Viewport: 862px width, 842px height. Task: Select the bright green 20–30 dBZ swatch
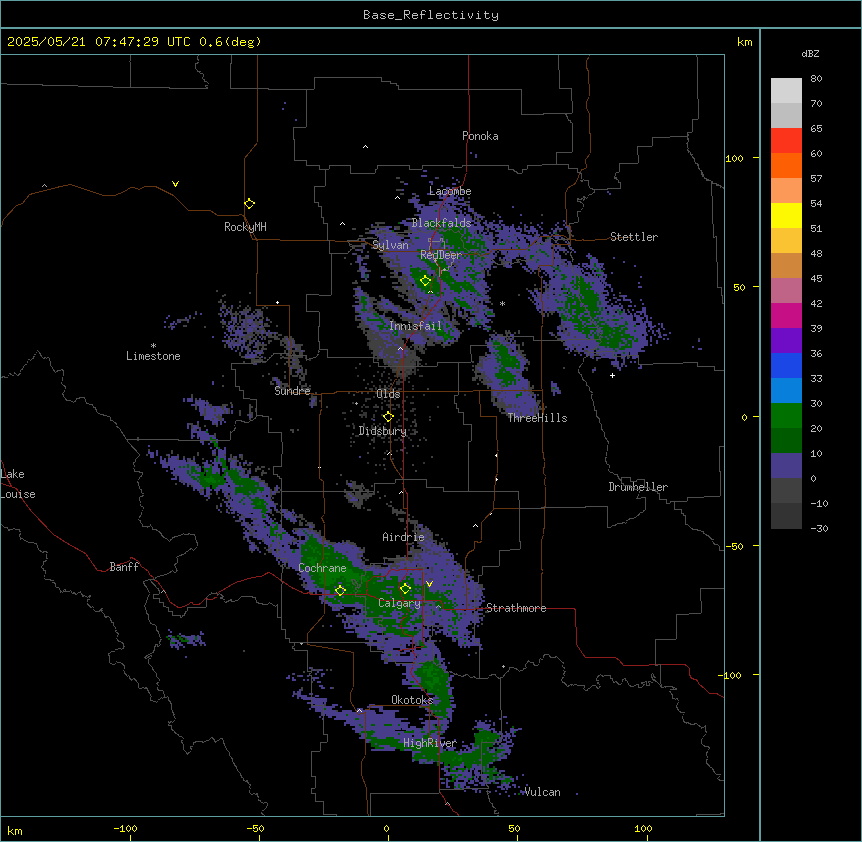pos(786,416)
